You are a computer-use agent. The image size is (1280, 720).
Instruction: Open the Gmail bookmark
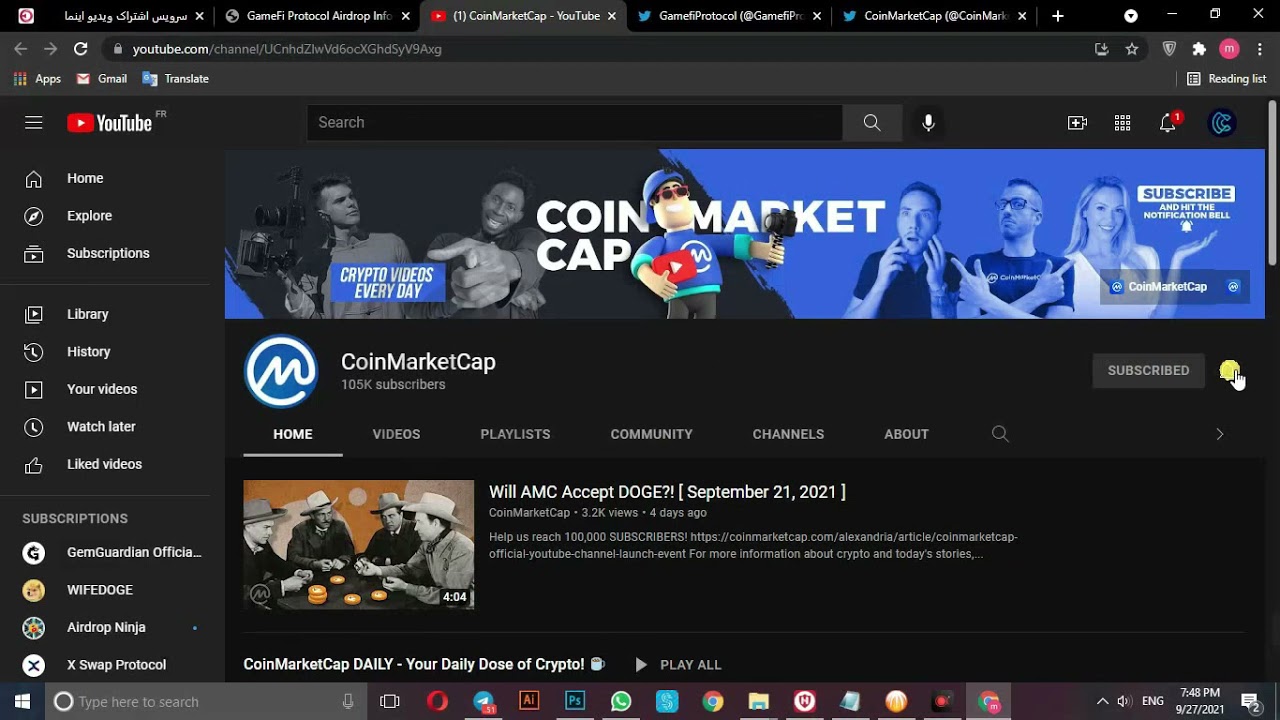102,79
